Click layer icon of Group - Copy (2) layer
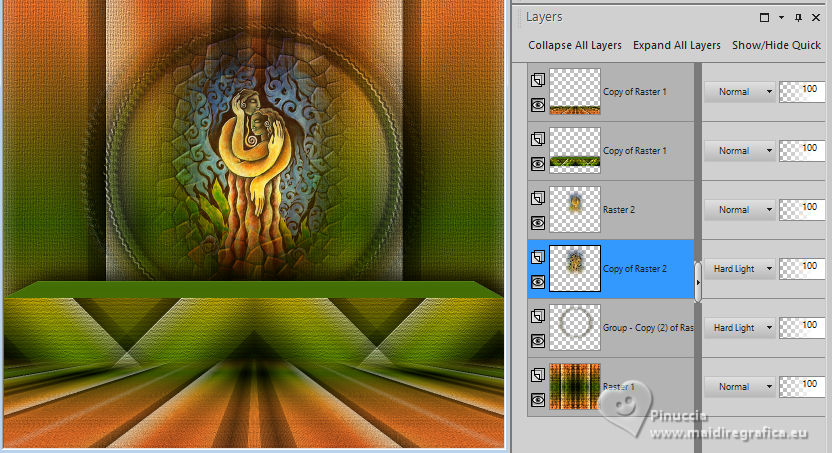Image resolution: width=832 pixels, height=453 pixels. click(538, 316)
